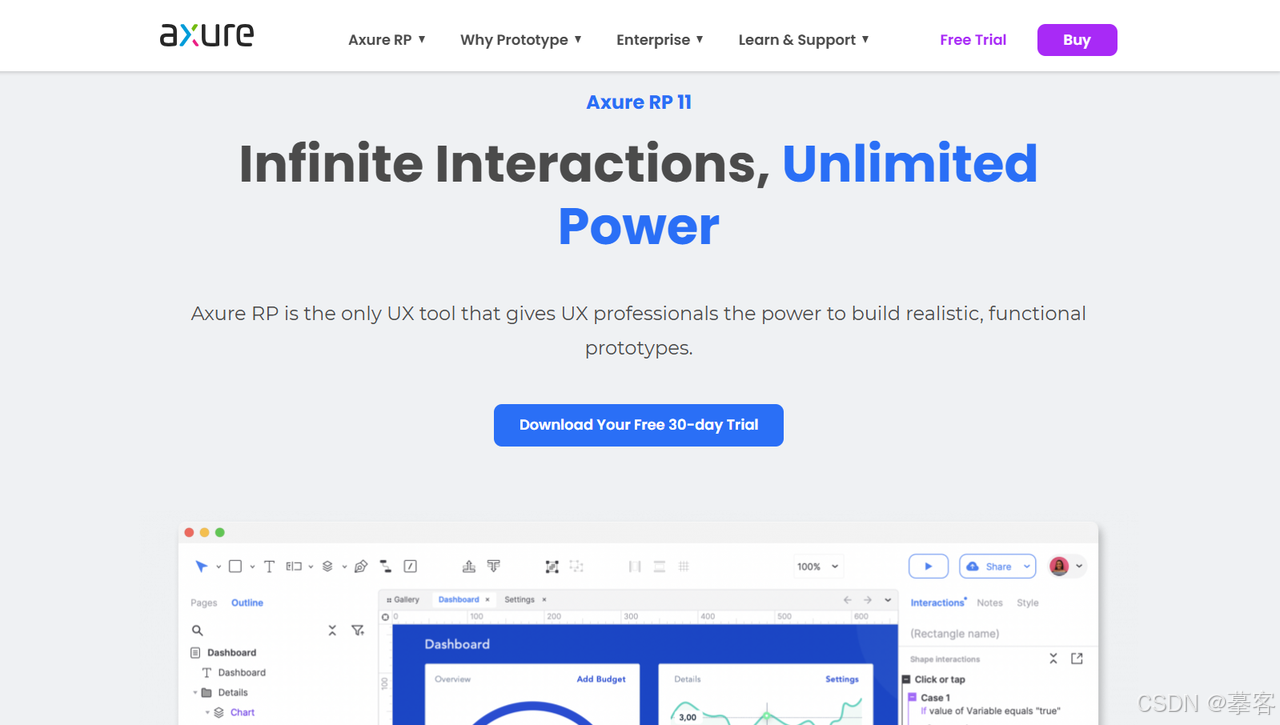Click Settings link in Details card

(842, 679)
